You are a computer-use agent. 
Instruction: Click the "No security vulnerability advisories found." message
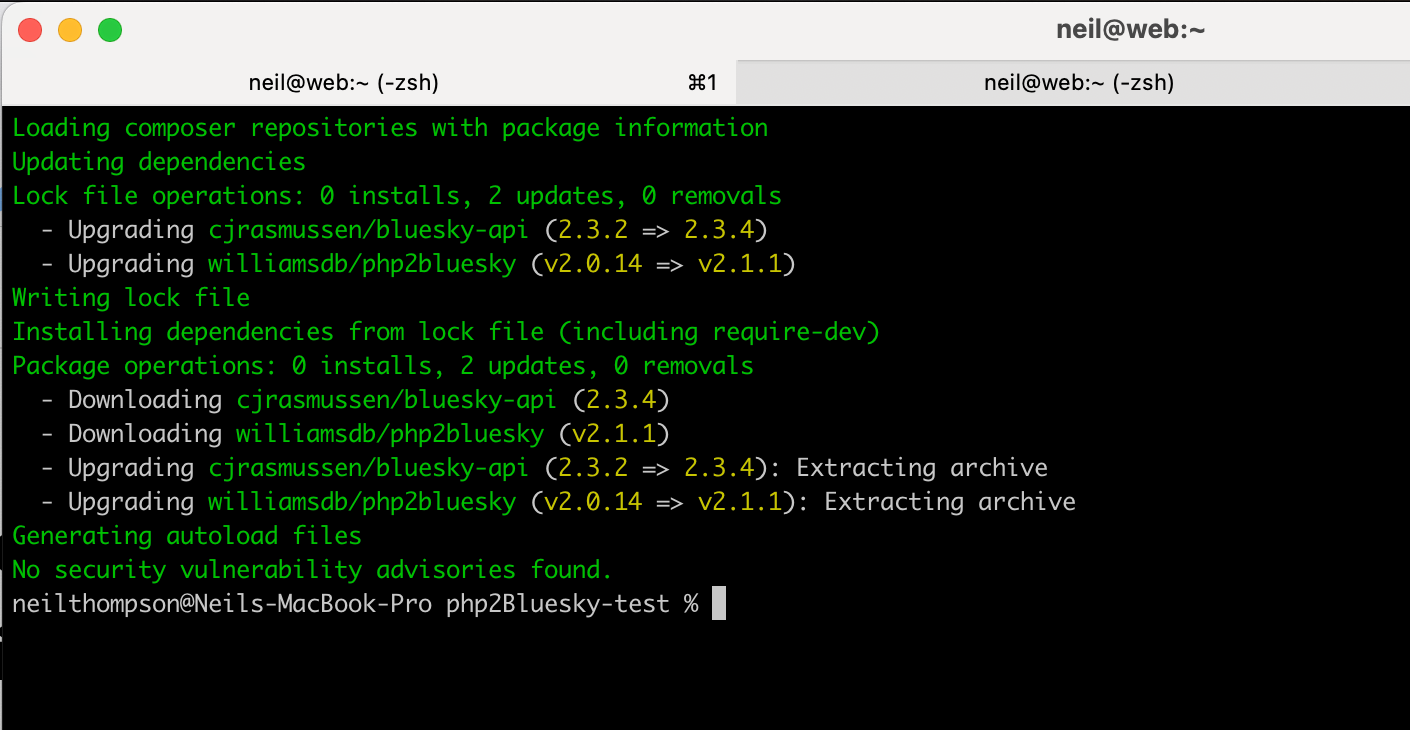[x=312, y=570]
